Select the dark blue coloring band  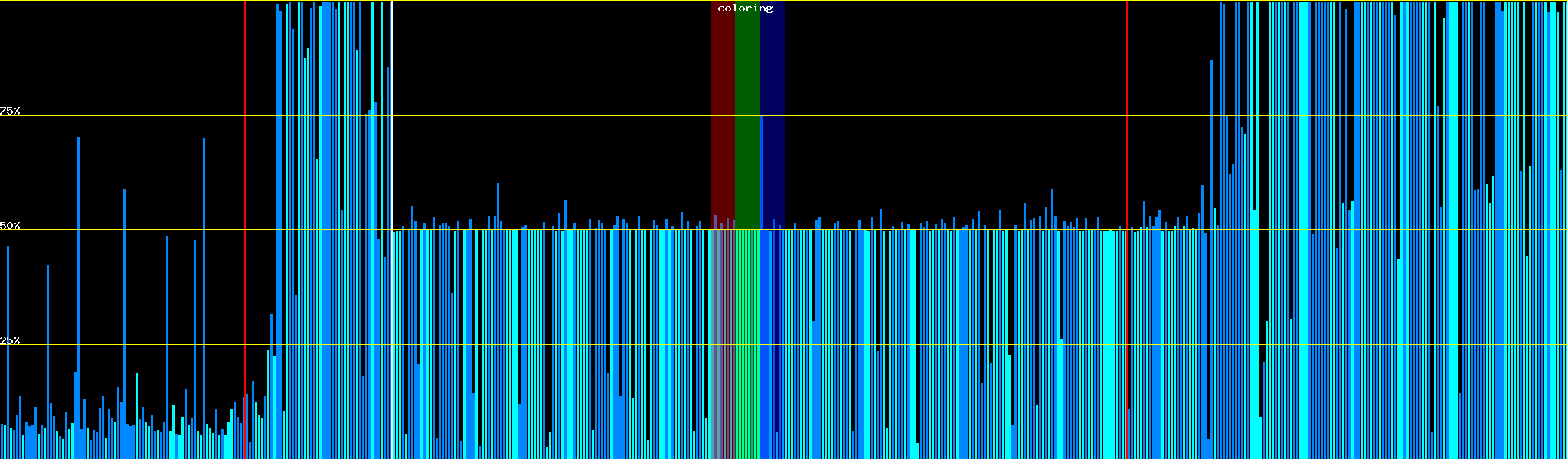click(773, 76)
